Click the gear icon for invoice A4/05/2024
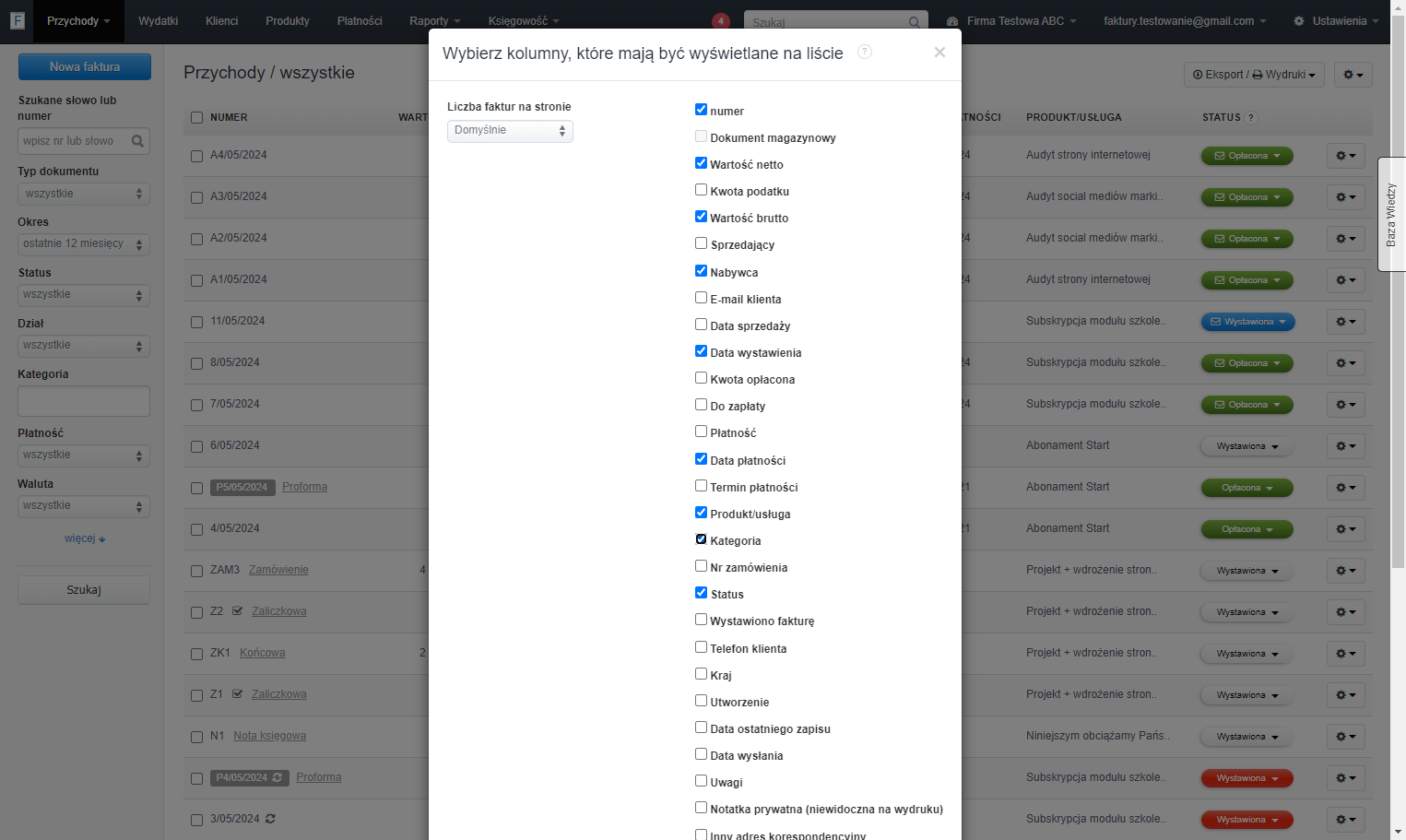This screenshot has height=840, width=1406. (1346, 156)
